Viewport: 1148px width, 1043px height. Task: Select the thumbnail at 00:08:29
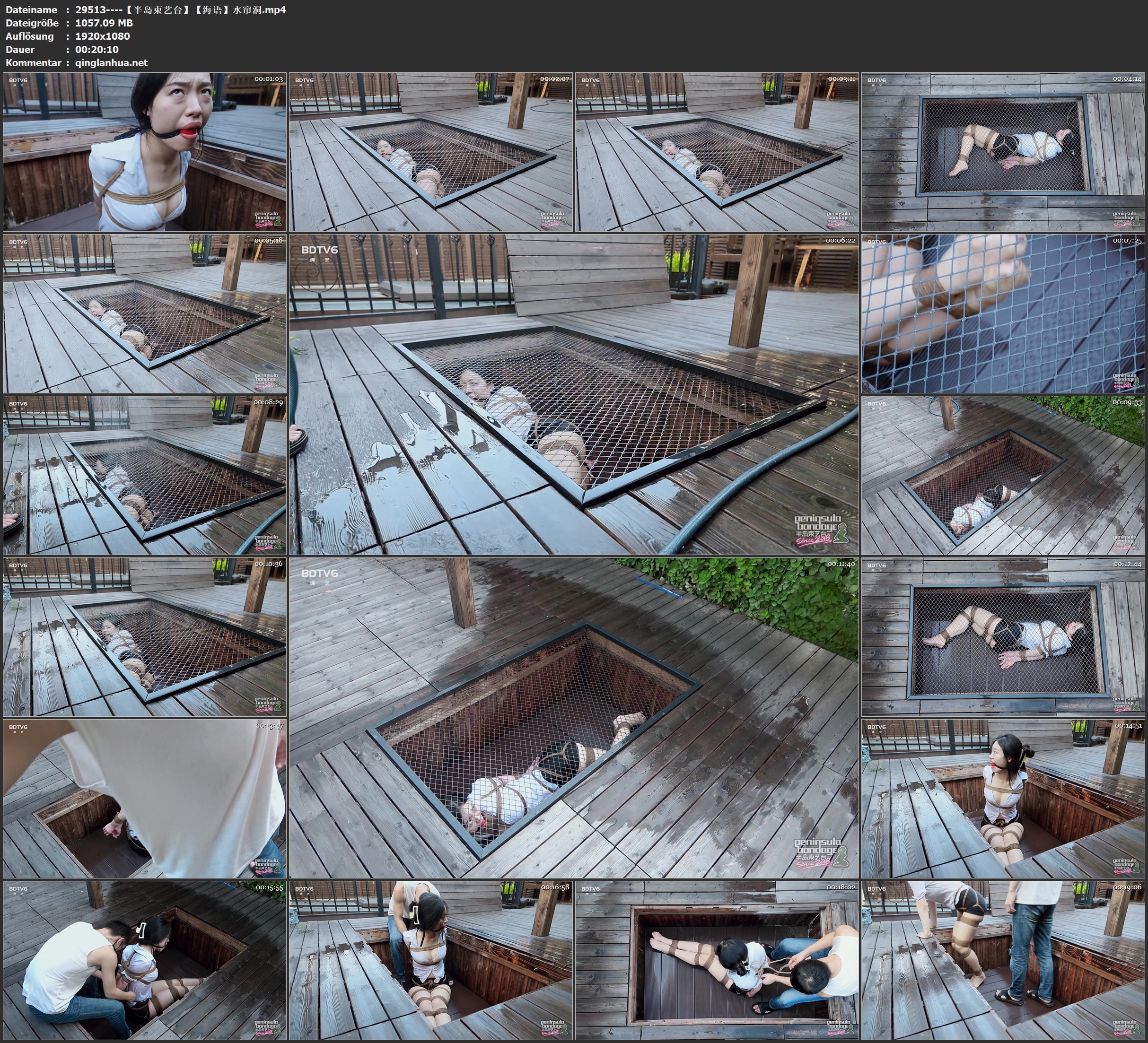pos(145,475)
